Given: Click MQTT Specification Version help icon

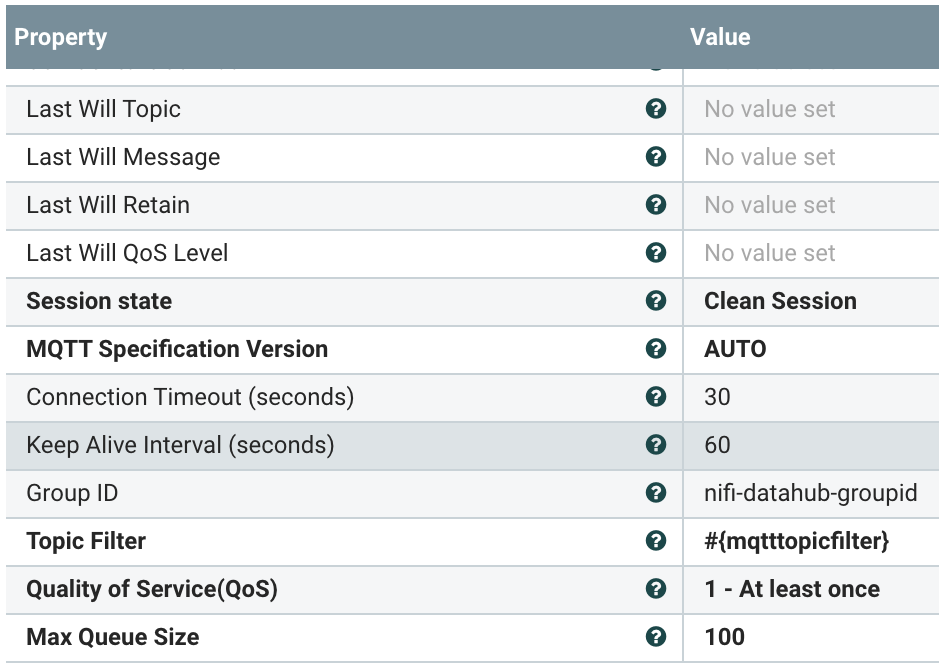Looking at the screenshot, I should pyautogui.click(x=656, y=349).
